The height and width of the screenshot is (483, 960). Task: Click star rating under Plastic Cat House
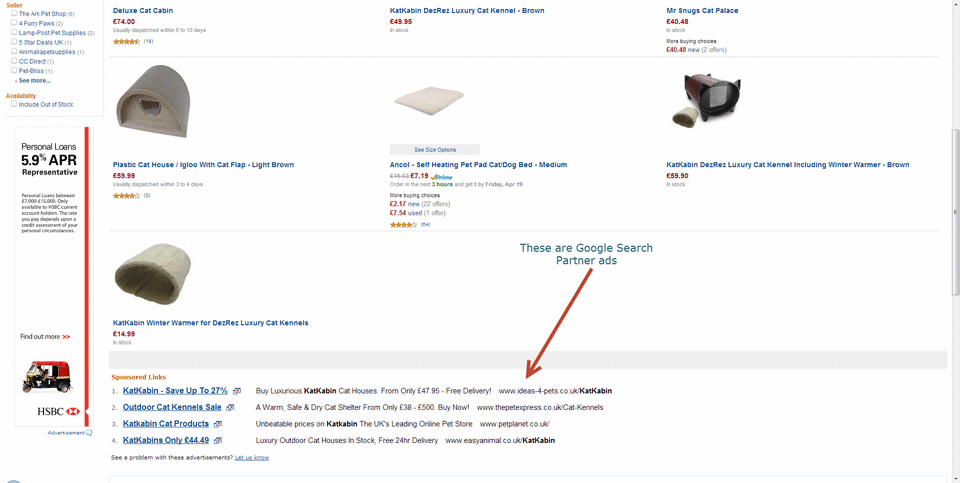coord(126,196)
